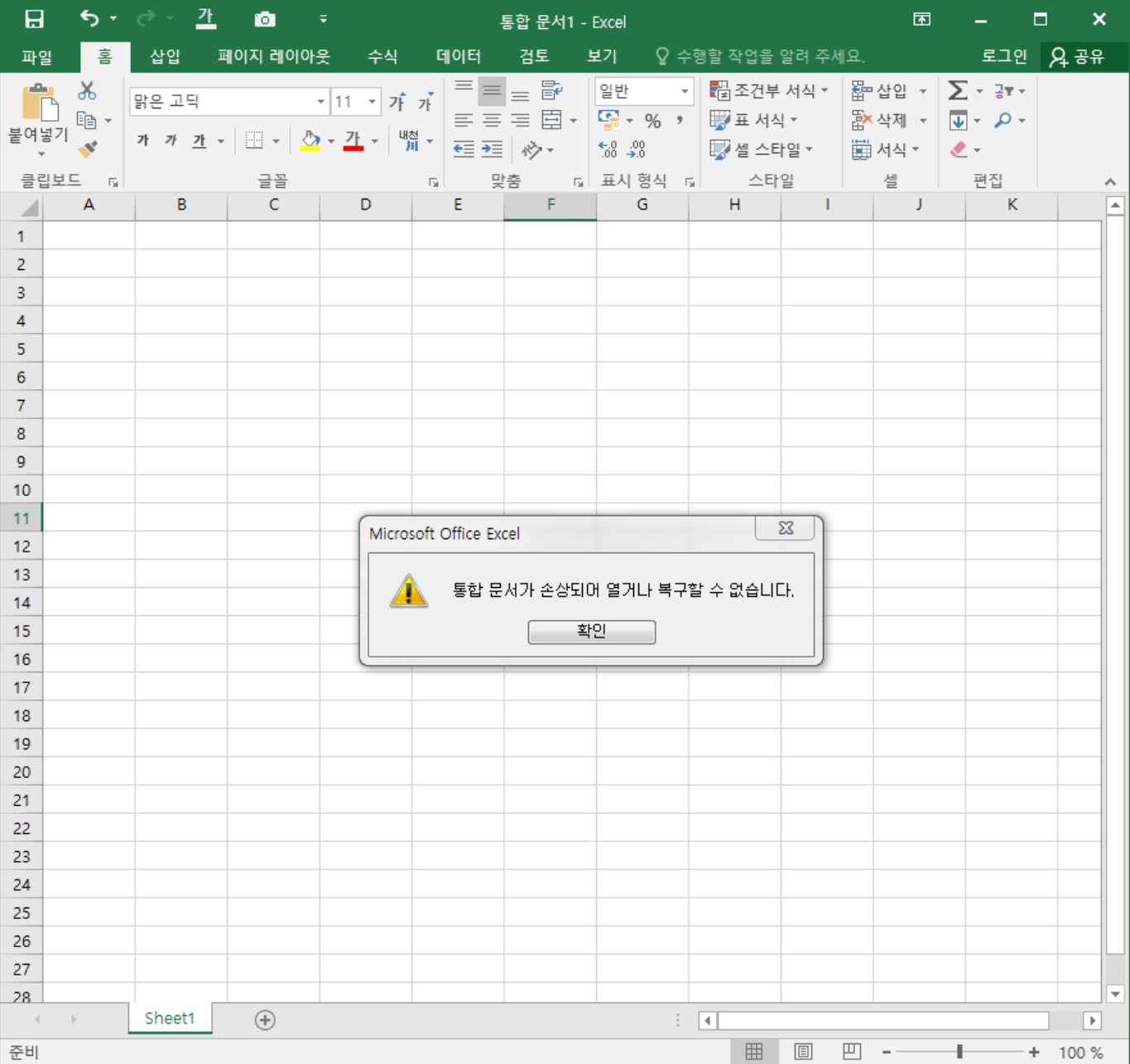Apply conditional formatting (조건부 서식)
1130x1064 pixels.
(767, 91)
